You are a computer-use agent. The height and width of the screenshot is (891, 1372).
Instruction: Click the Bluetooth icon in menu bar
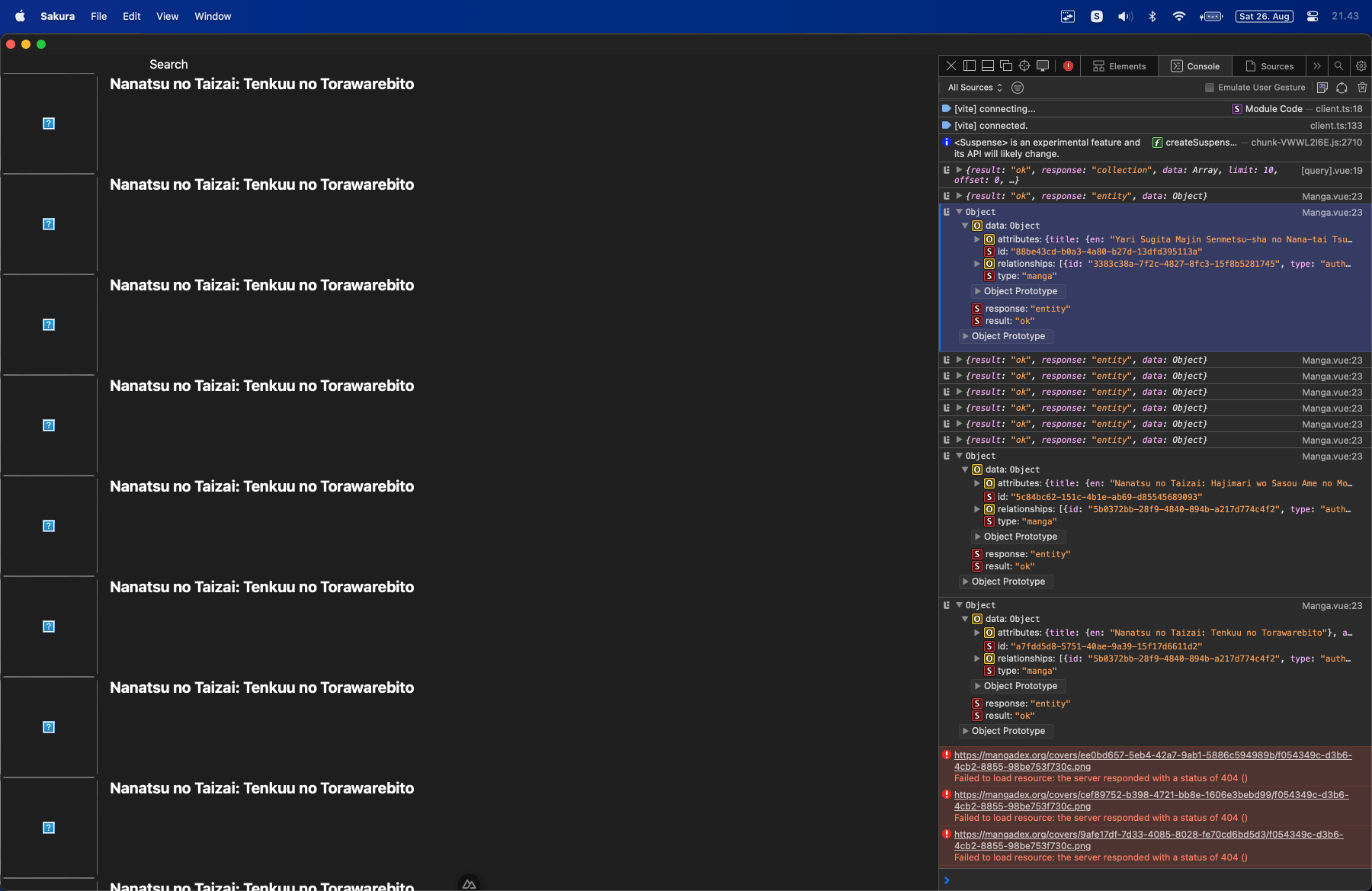point(1152,16)
